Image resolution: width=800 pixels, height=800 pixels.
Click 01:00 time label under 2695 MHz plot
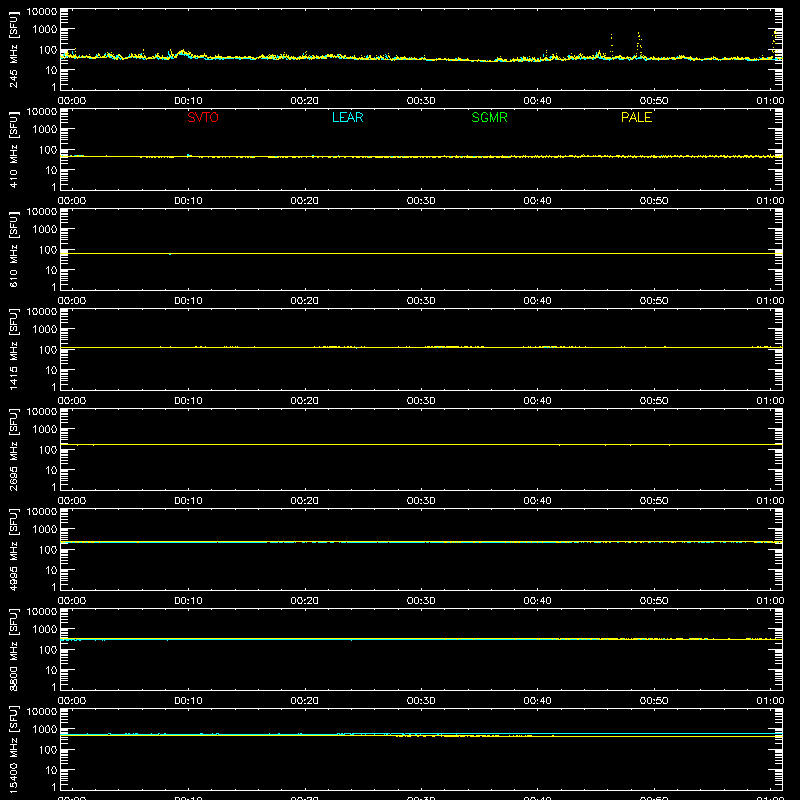770,501
